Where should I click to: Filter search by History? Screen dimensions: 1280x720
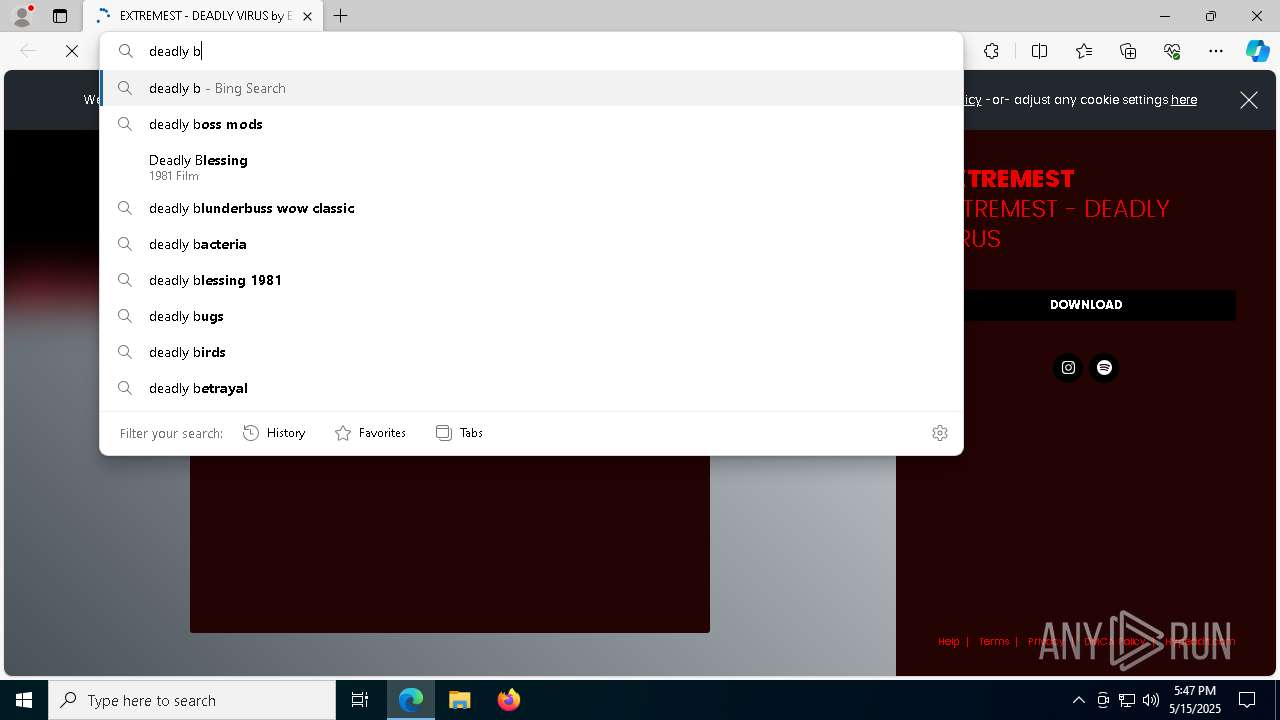point(274,433)
